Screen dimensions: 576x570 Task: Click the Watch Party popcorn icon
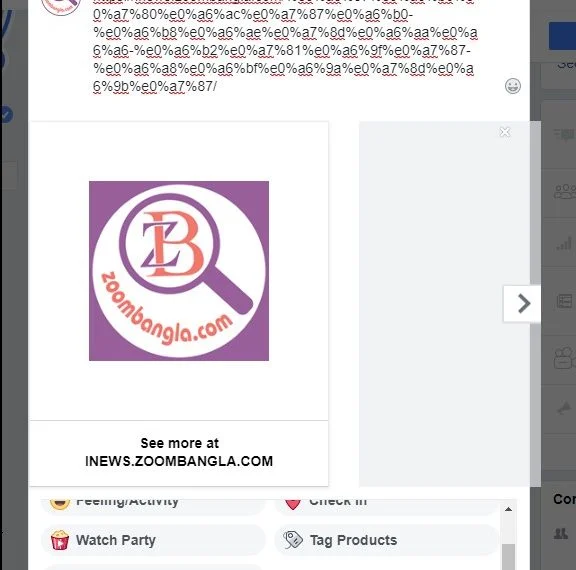click(x=60, y=540)
